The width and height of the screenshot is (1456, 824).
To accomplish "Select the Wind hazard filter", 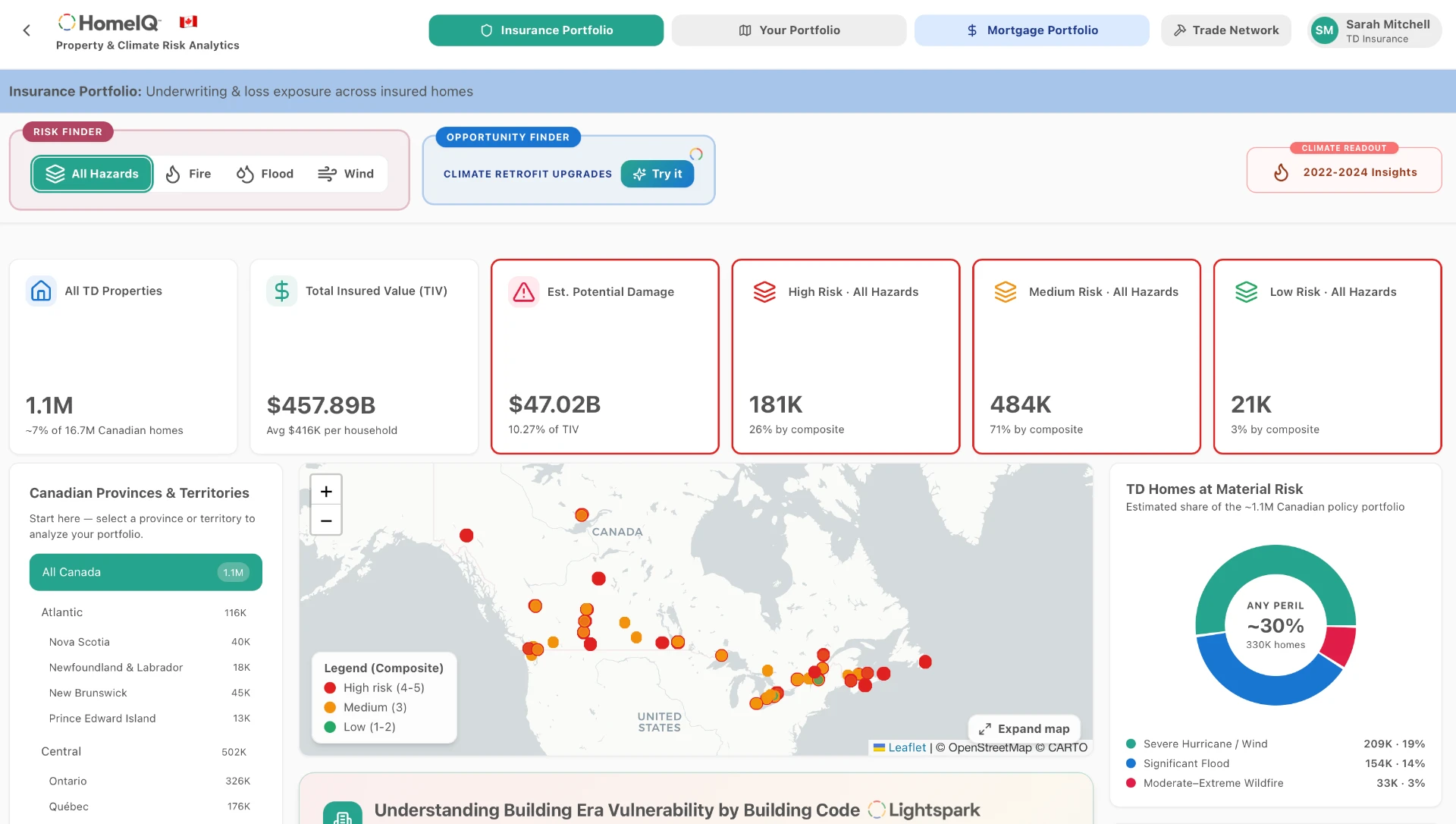I will (x=346, y=174).
